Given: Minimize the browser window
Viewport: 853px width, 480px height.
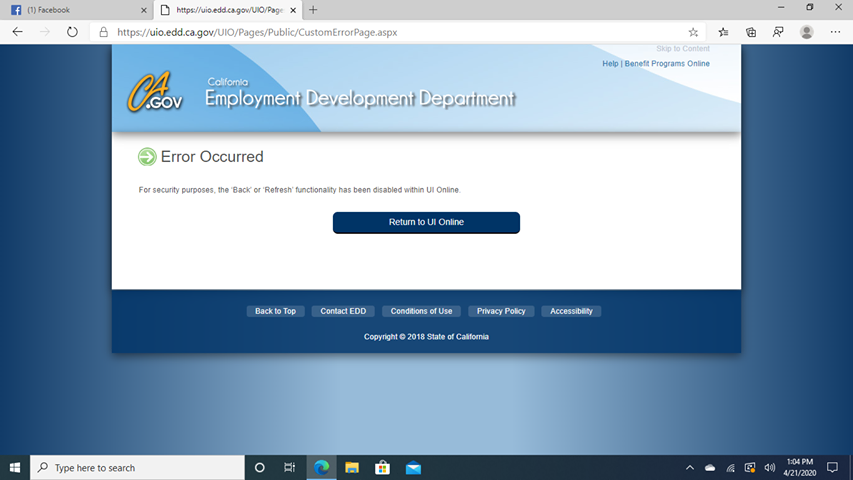Looking at the screenshot, I should pyautogui.click(x=781, y=8).
